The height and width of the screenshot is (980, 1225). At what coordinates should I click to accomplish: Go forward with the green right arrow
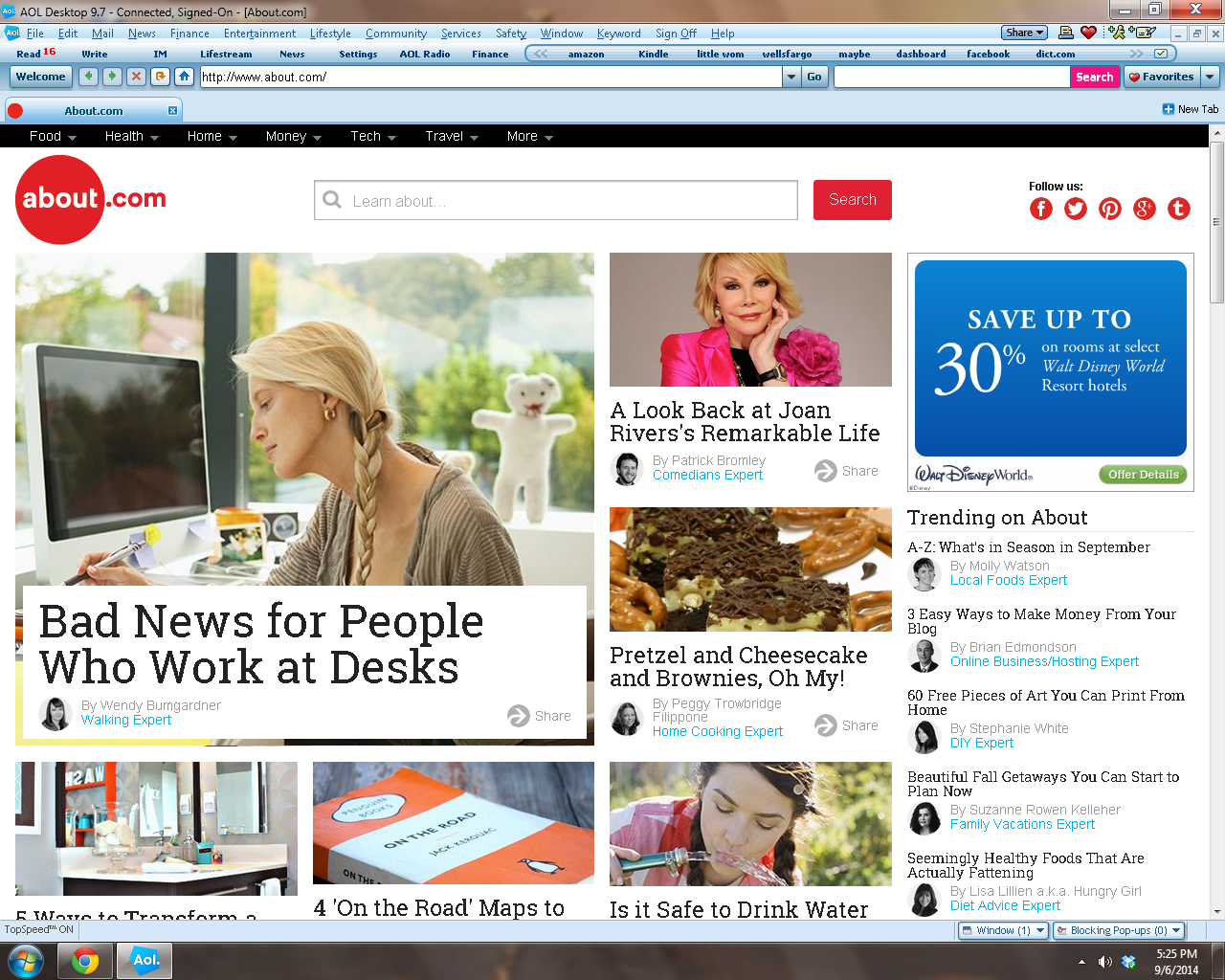click(x=112, y=77)
